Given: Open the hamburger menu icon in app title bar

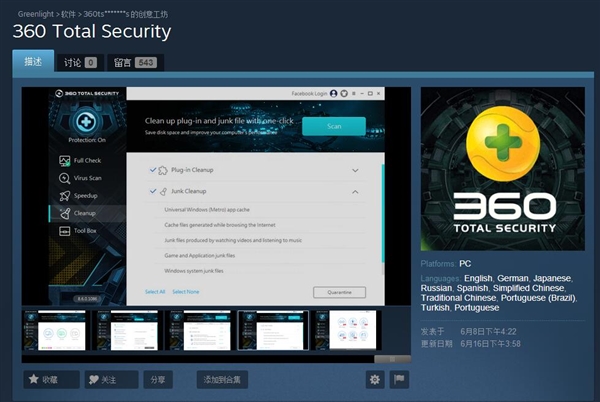Looking at the screenshot, I should 354,93.
